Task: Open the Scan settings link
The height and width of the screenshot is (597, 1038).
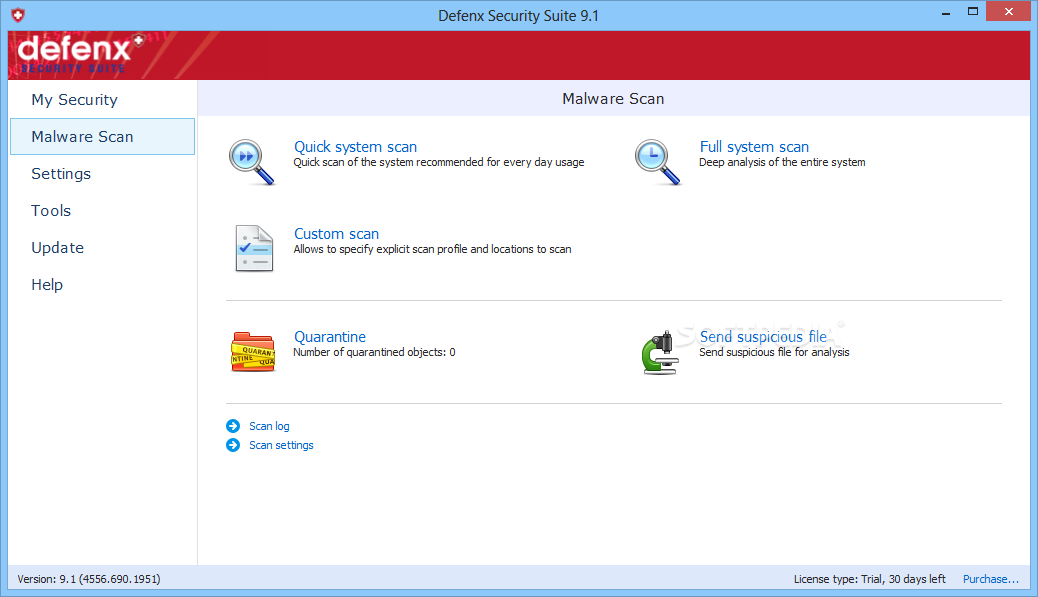Action: tap(281, 445)
